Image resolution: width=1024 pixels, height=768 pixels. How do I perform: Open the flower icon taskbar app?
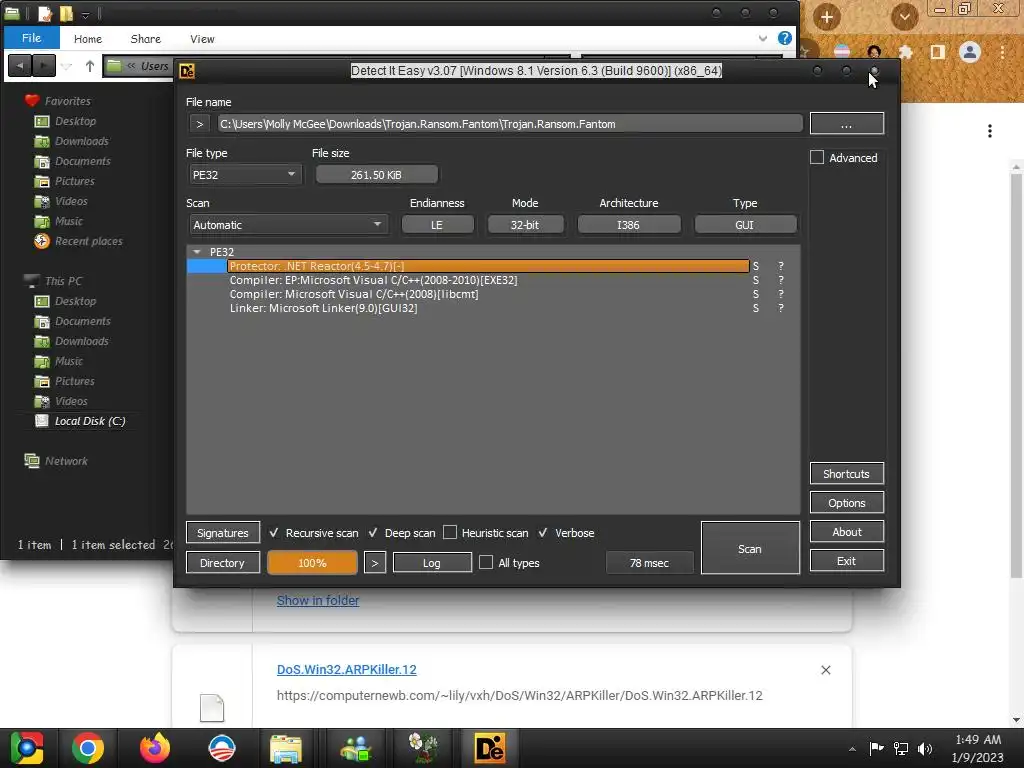click(x=423, y=748)
